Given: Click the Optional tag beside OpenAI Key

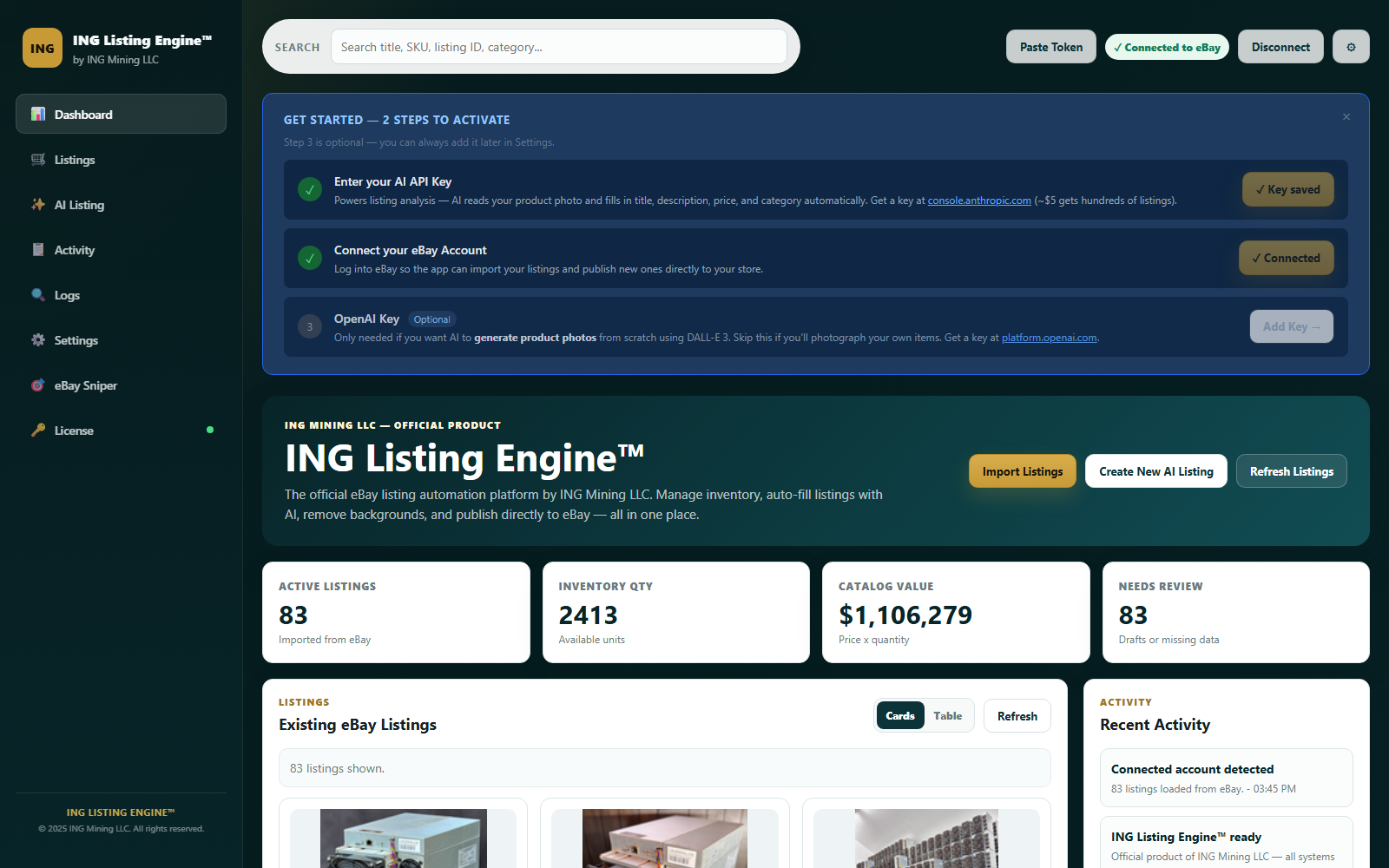Looking at the screenshot, I should coord(431,319).
